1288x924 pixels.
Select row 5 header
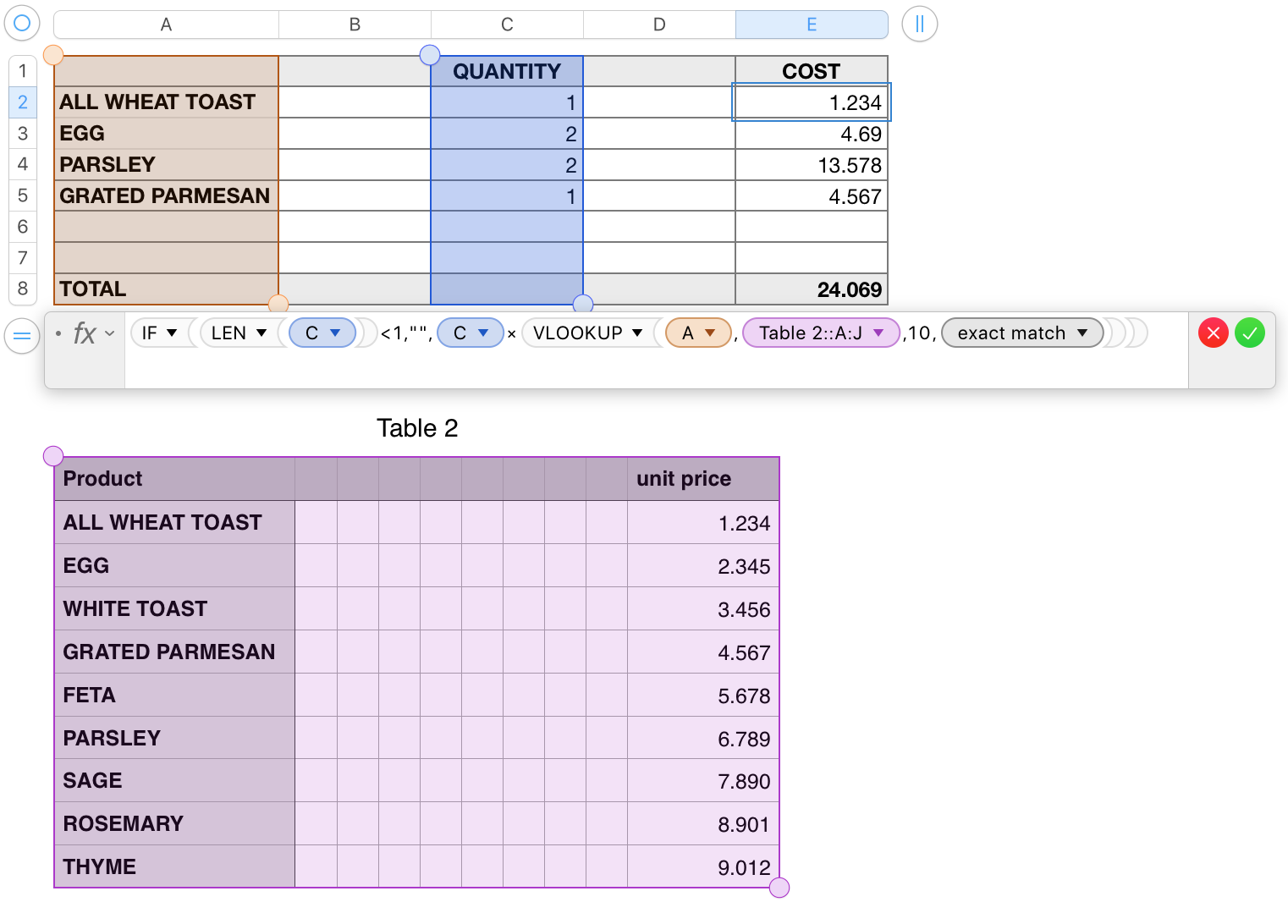[23, 195]
